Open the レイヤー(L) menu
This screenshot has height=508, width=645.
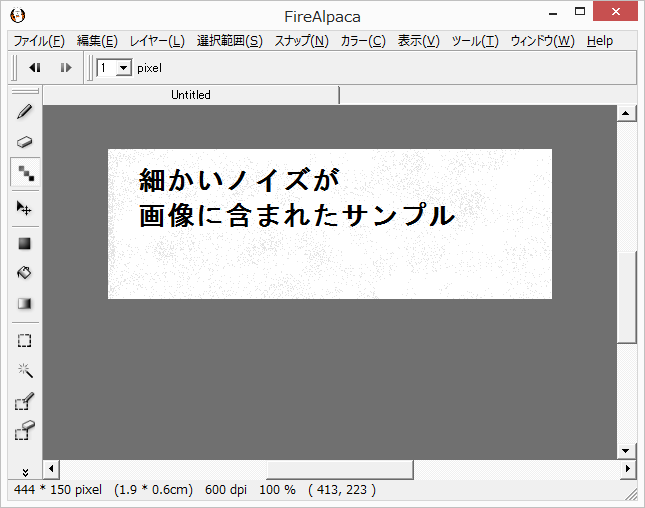(157, 41)
